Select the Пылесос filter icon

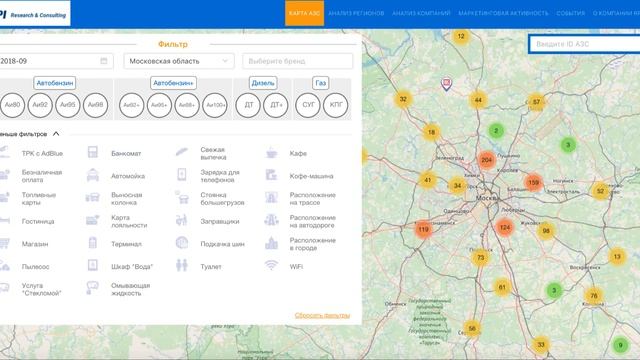(x=4, y=266)
